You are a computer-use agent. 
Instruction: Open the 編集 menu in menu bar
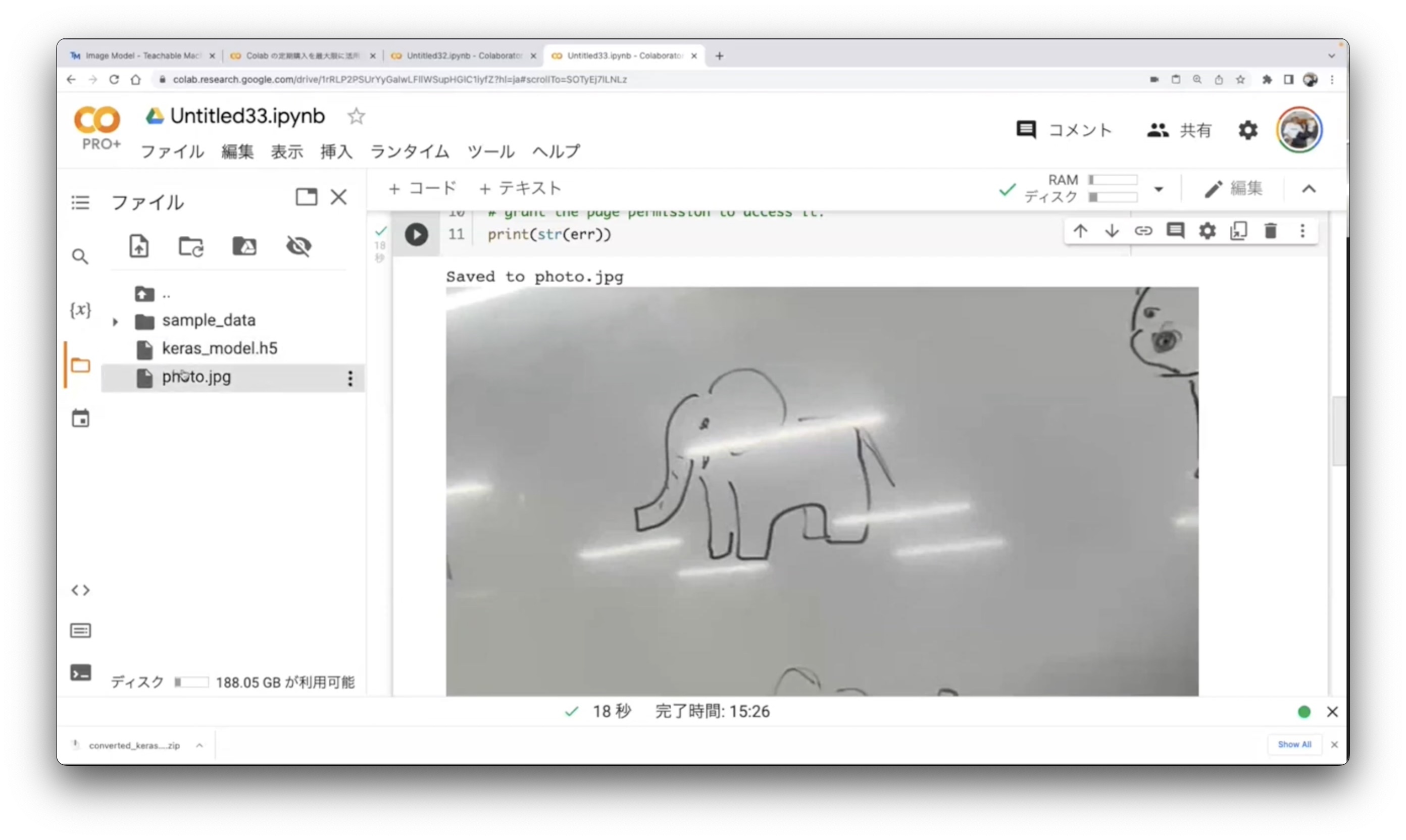tap(237, 152)
